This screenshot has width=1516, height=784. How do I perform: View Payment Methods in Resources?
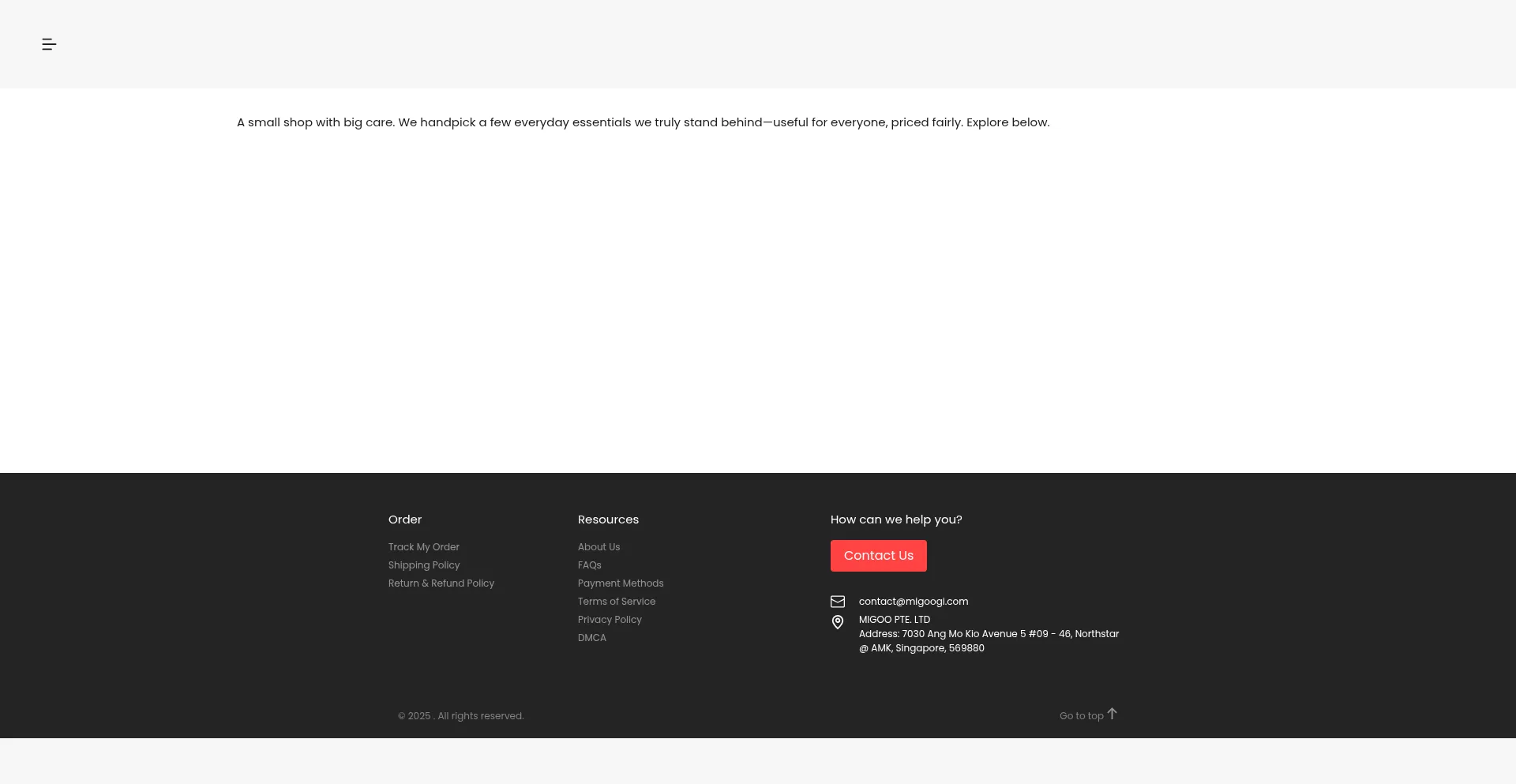pos(620,583)
